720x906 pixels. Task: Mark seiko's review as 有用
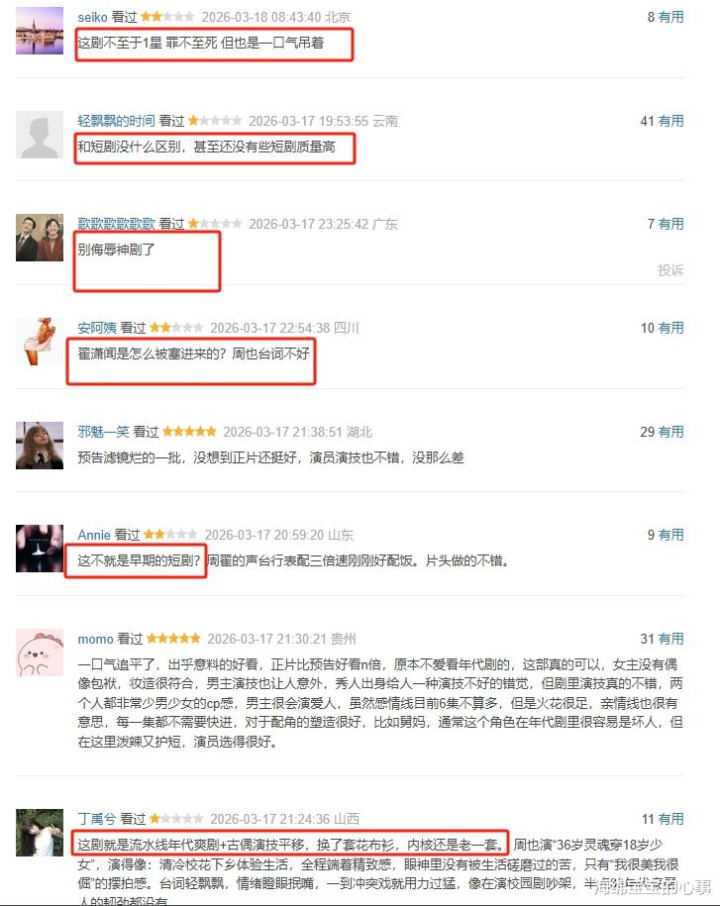coord(671,17)
